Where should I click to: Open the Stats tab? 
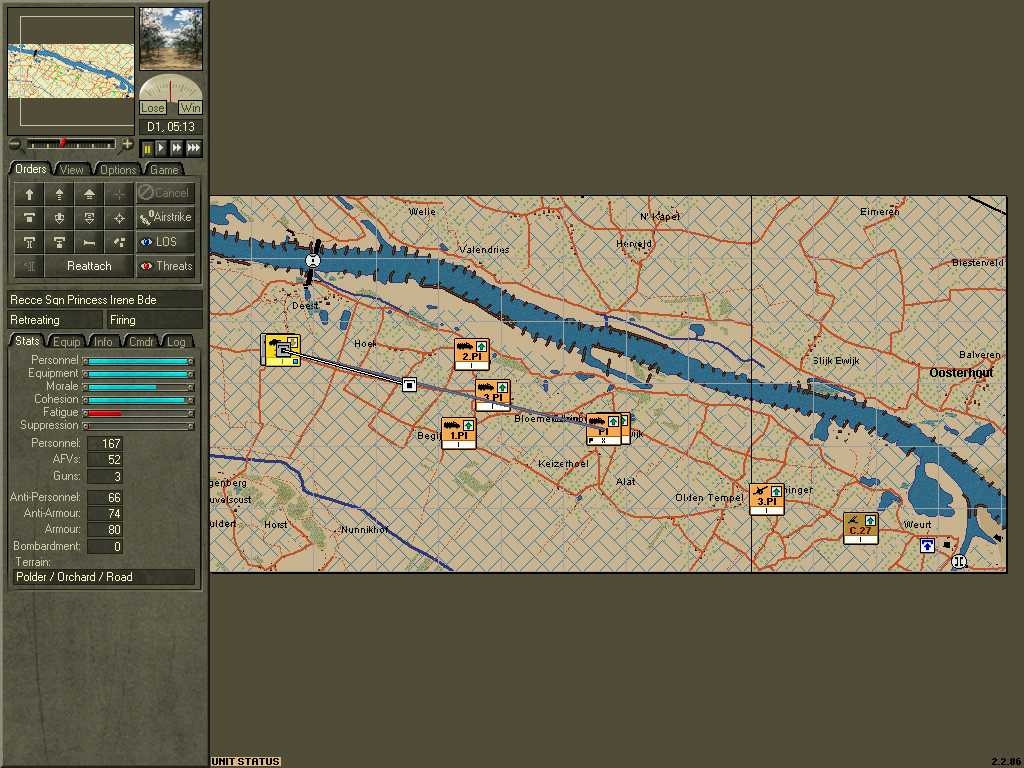point(27,341)
